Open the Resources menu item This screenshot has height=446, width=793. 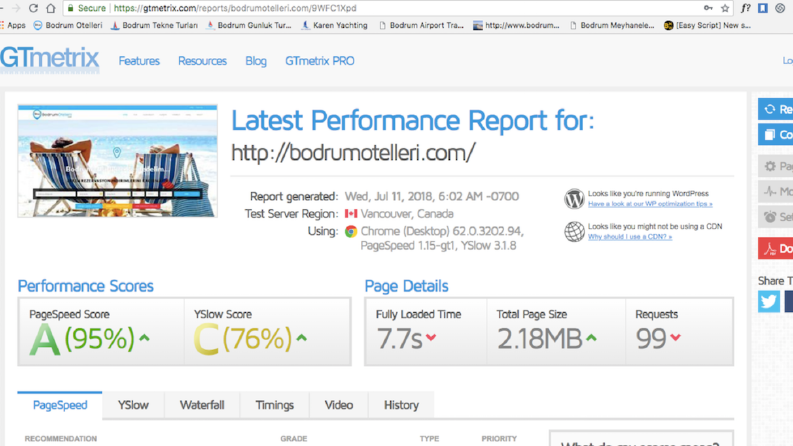[x=202, y=61]
